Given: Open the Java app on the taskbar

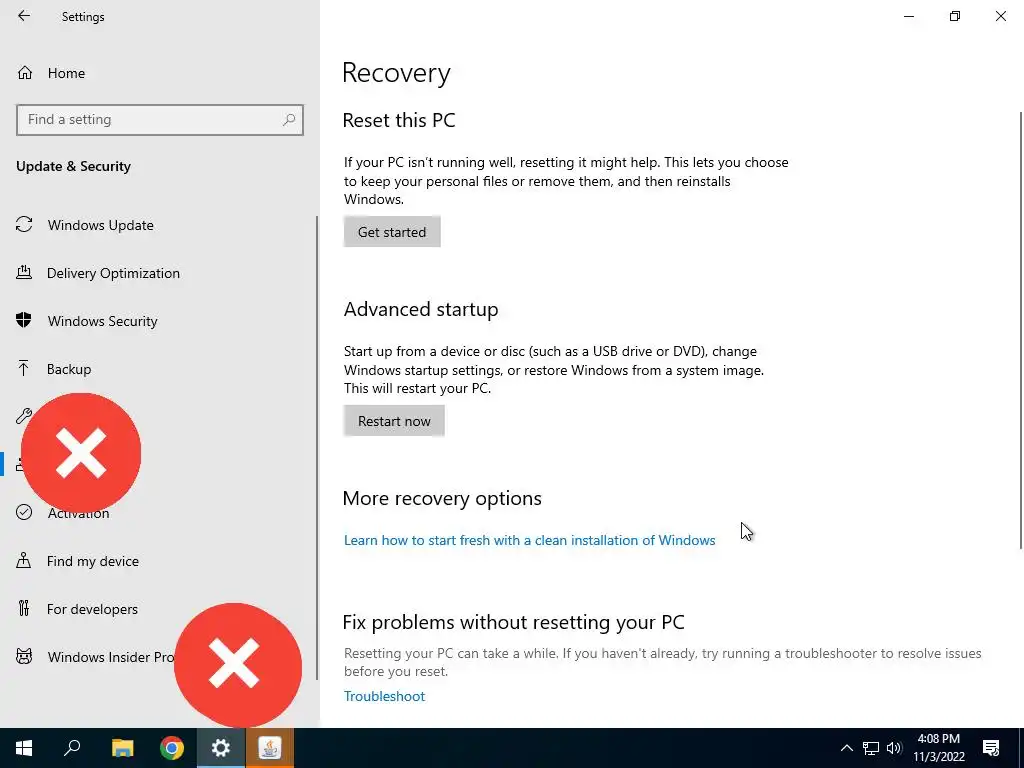Looking at the screenshot, I should click(x=270, y=748).
